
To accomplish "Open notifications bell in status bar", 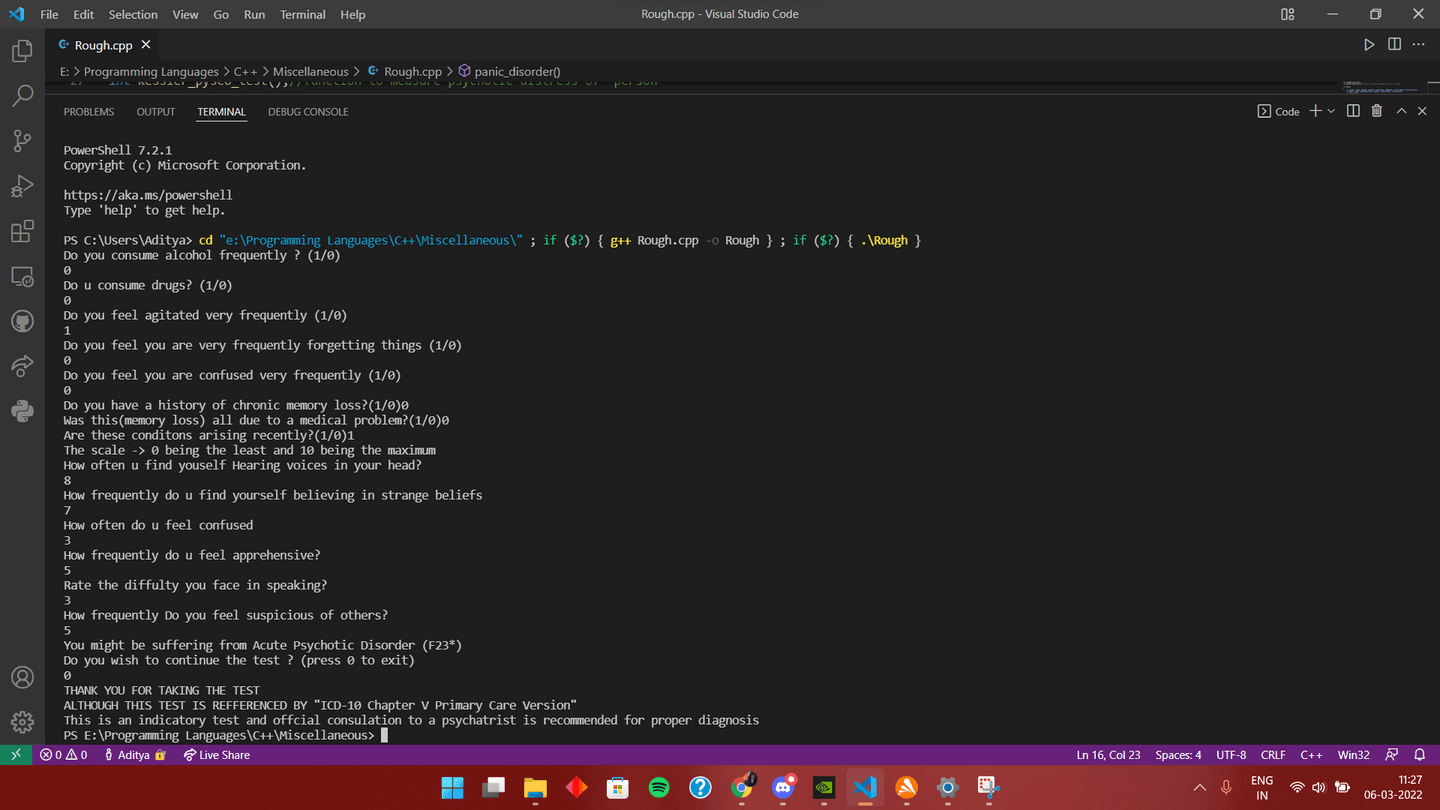I will pyautogui.click(x=1419, y=755).
